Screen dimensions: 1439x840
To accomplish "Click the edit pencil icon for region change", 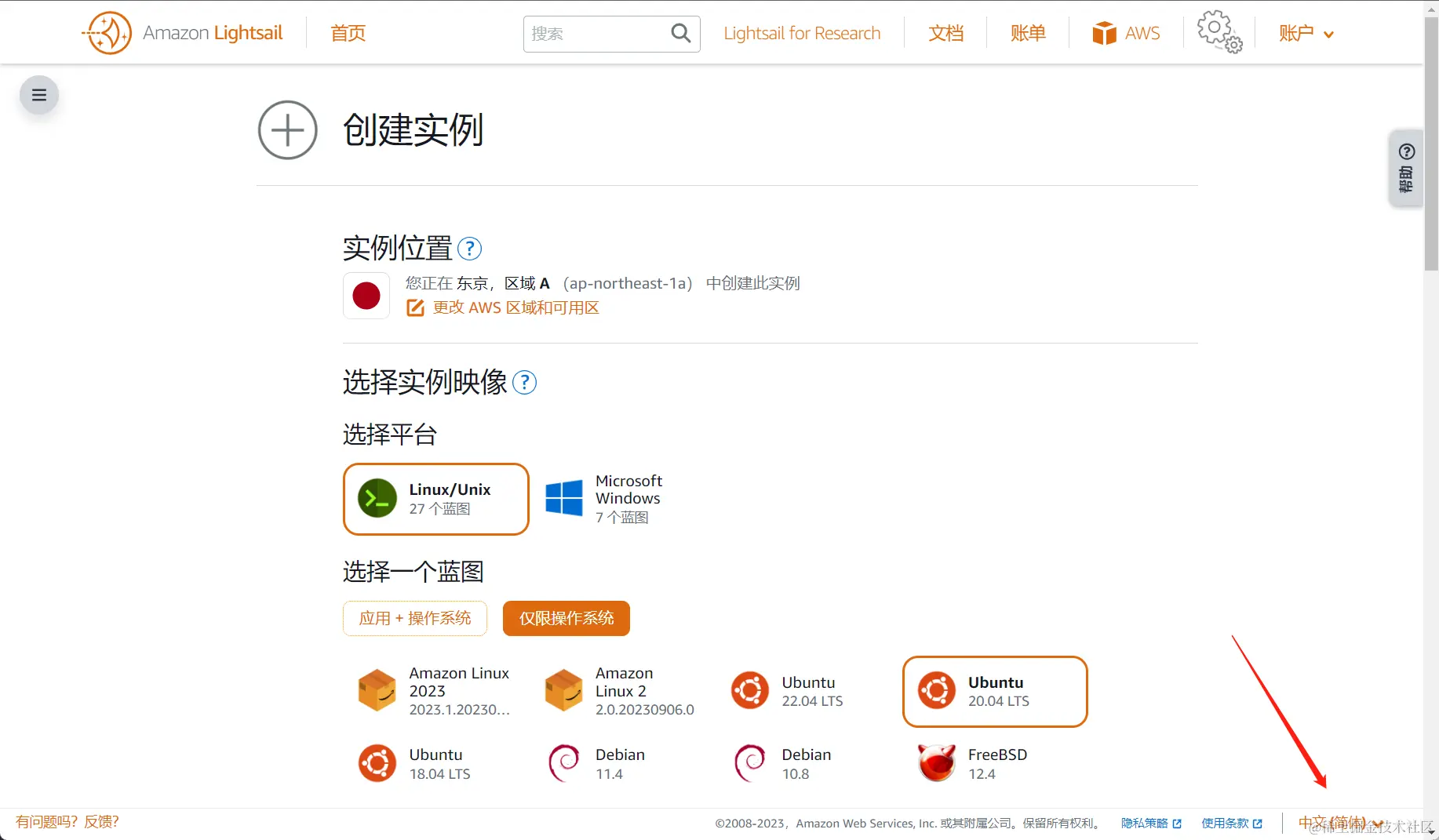I will [x=415, y=307].
